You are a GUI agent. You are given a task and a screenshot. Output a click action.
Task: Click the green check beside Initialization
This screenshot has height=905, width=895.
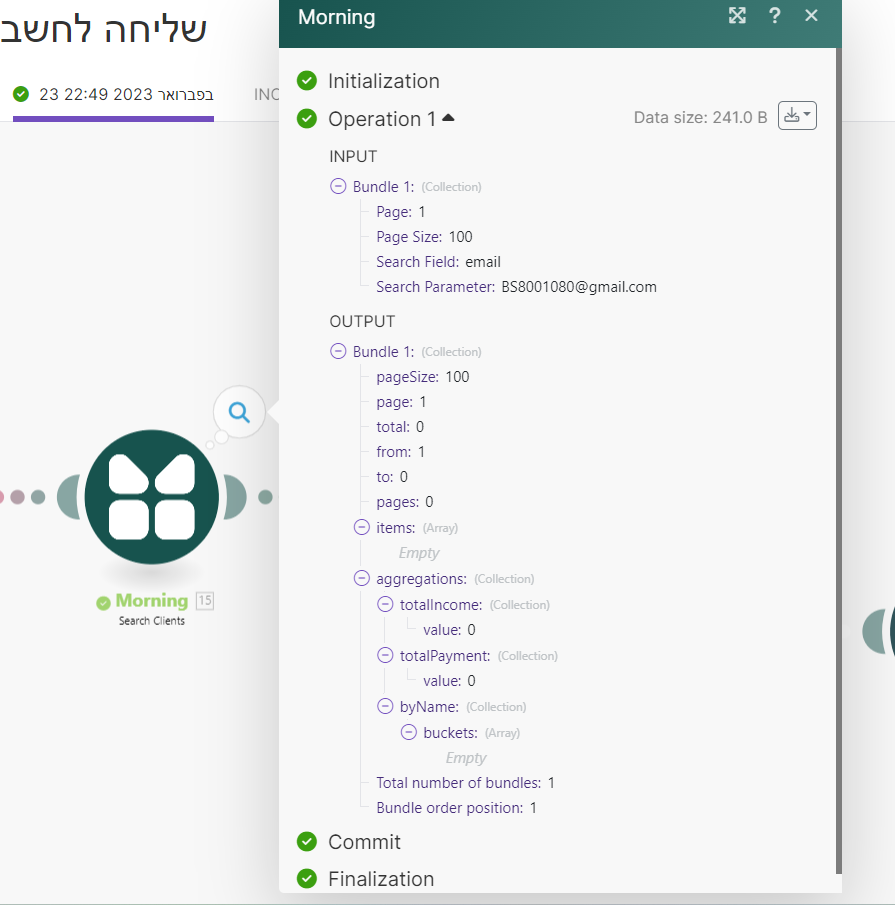(307, 81)
